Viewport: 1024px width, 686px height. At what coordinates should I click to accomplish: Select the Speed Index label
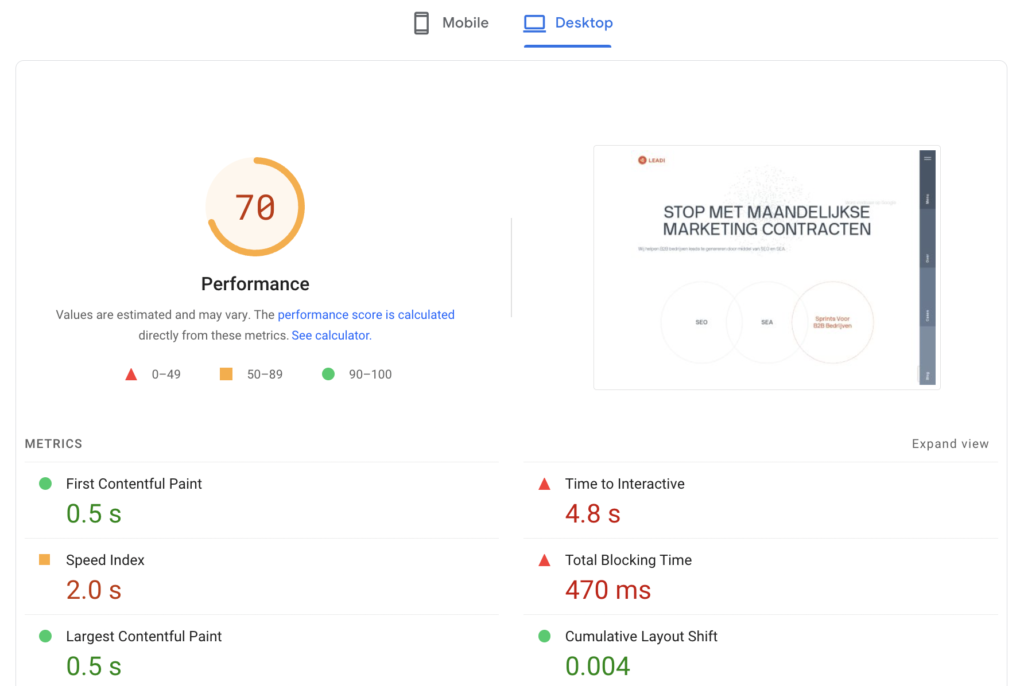tap(105, 561)
